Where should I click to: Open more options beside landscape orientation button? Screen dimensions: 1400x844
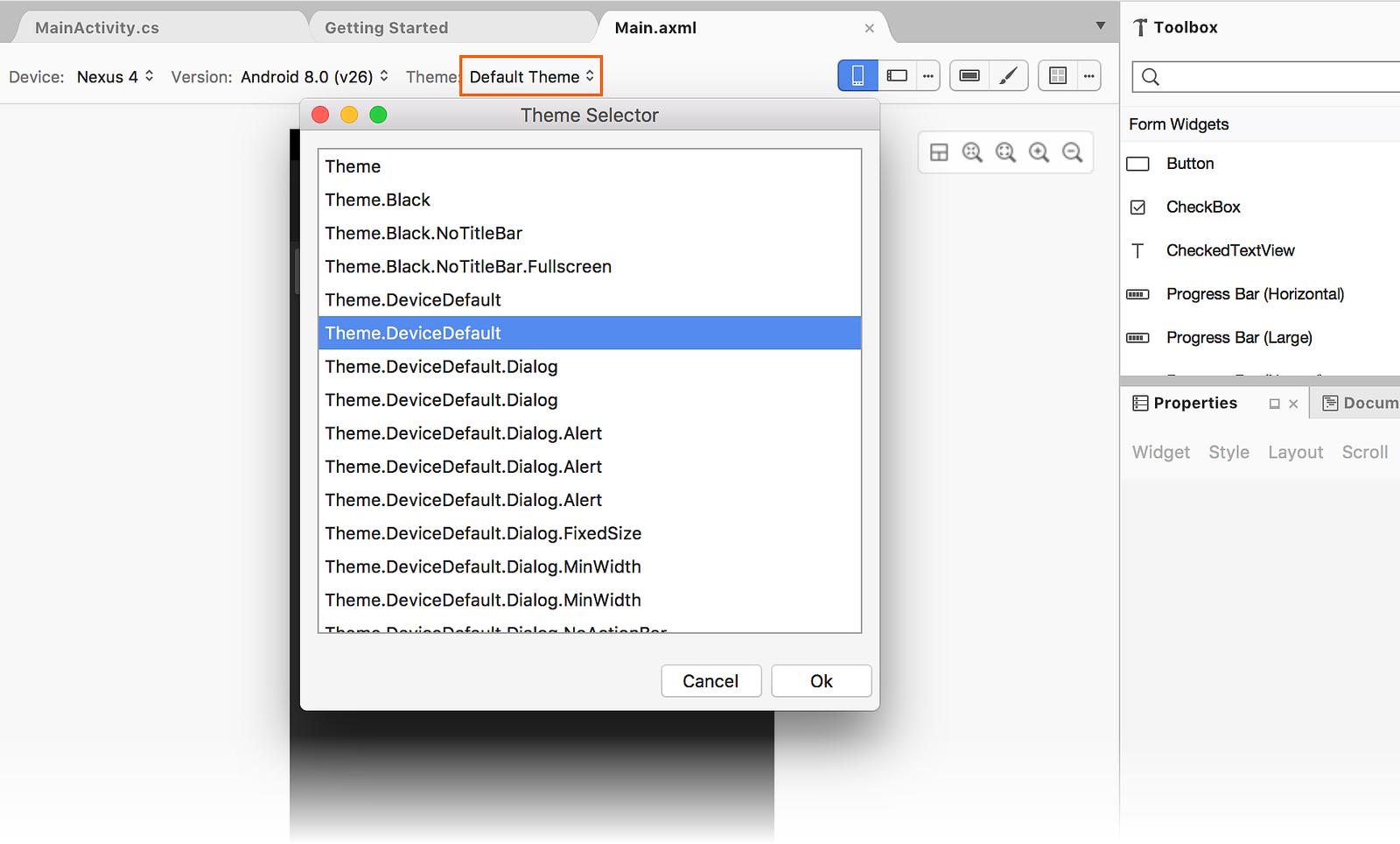[x=928, y=76]
